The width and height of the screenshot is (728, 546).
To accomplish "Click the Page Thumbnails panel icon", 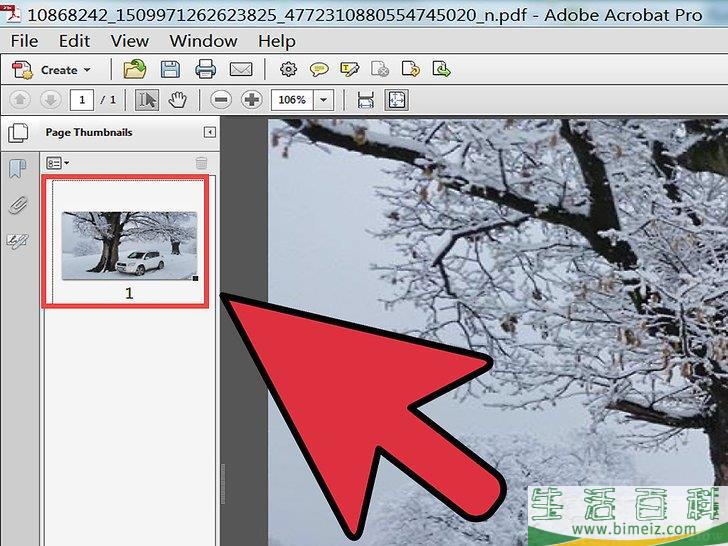I will point(18,133).
